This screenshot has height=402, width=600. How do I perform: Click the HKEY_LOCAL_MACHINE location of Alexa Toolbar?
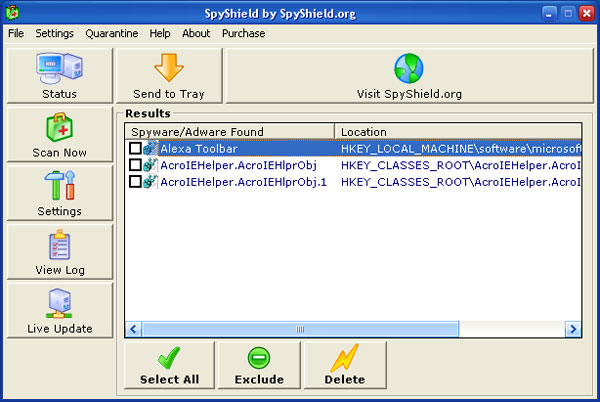click(x=461, y=149)
